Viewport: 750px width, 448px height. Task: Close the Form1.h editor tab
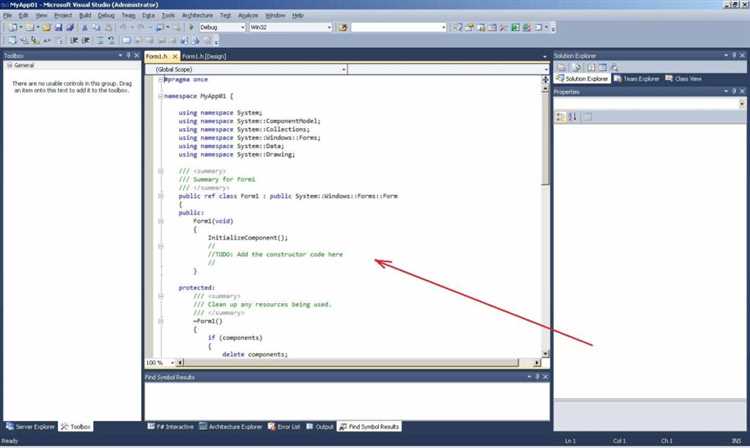pyautogui.click(x=175, y=56)
